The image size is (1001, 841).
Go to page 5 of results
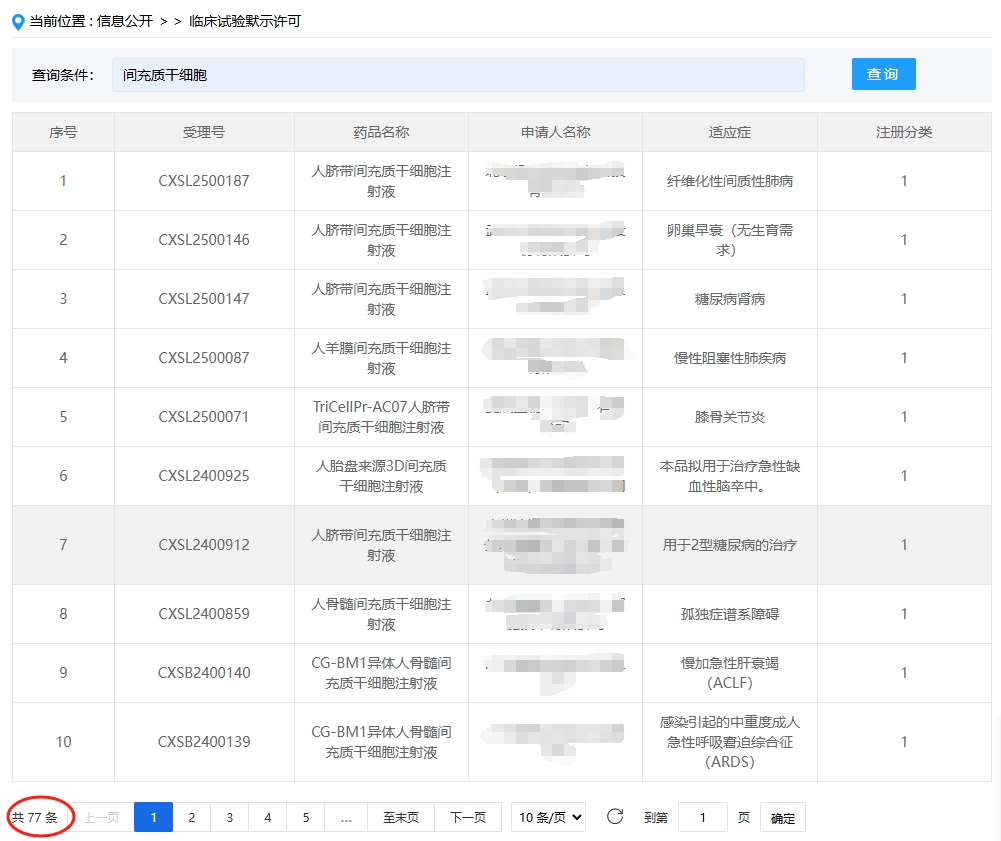pyautogui.click(x=306, y=817)
